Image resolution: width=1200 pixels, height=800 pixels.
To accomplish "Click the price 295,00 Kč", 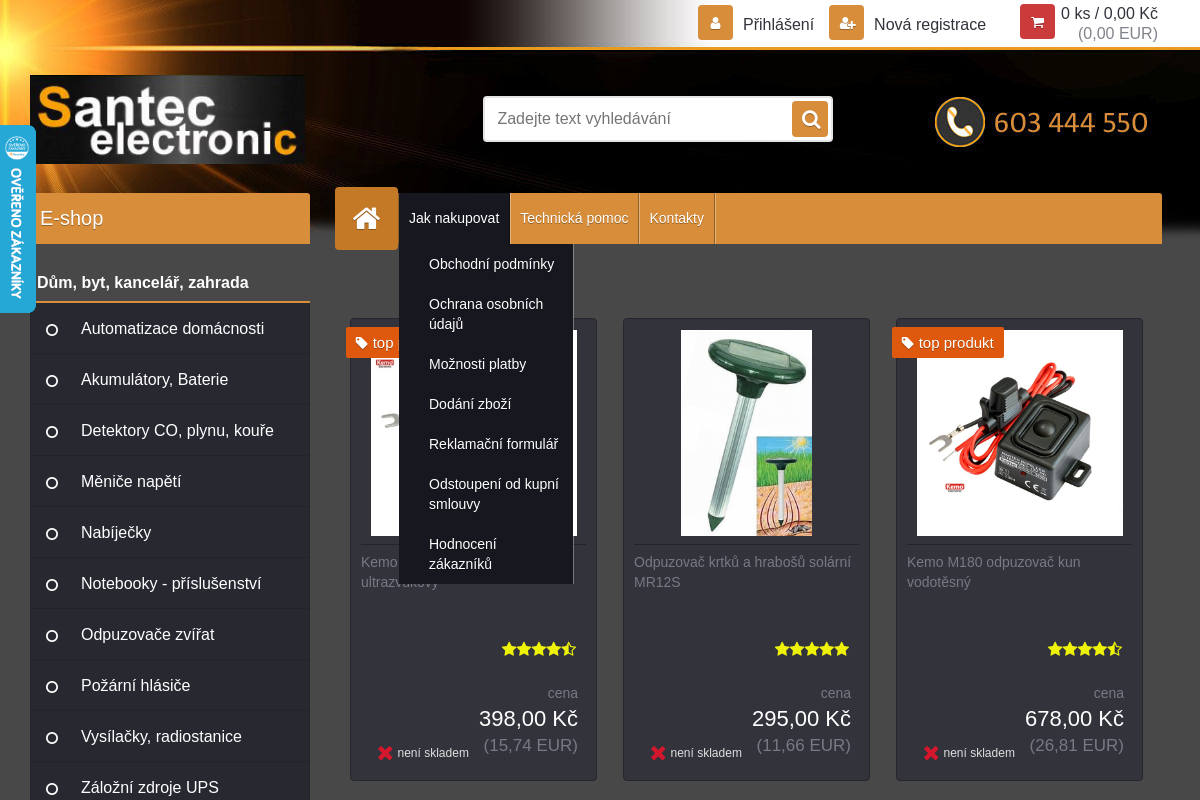I will point(801,719).
